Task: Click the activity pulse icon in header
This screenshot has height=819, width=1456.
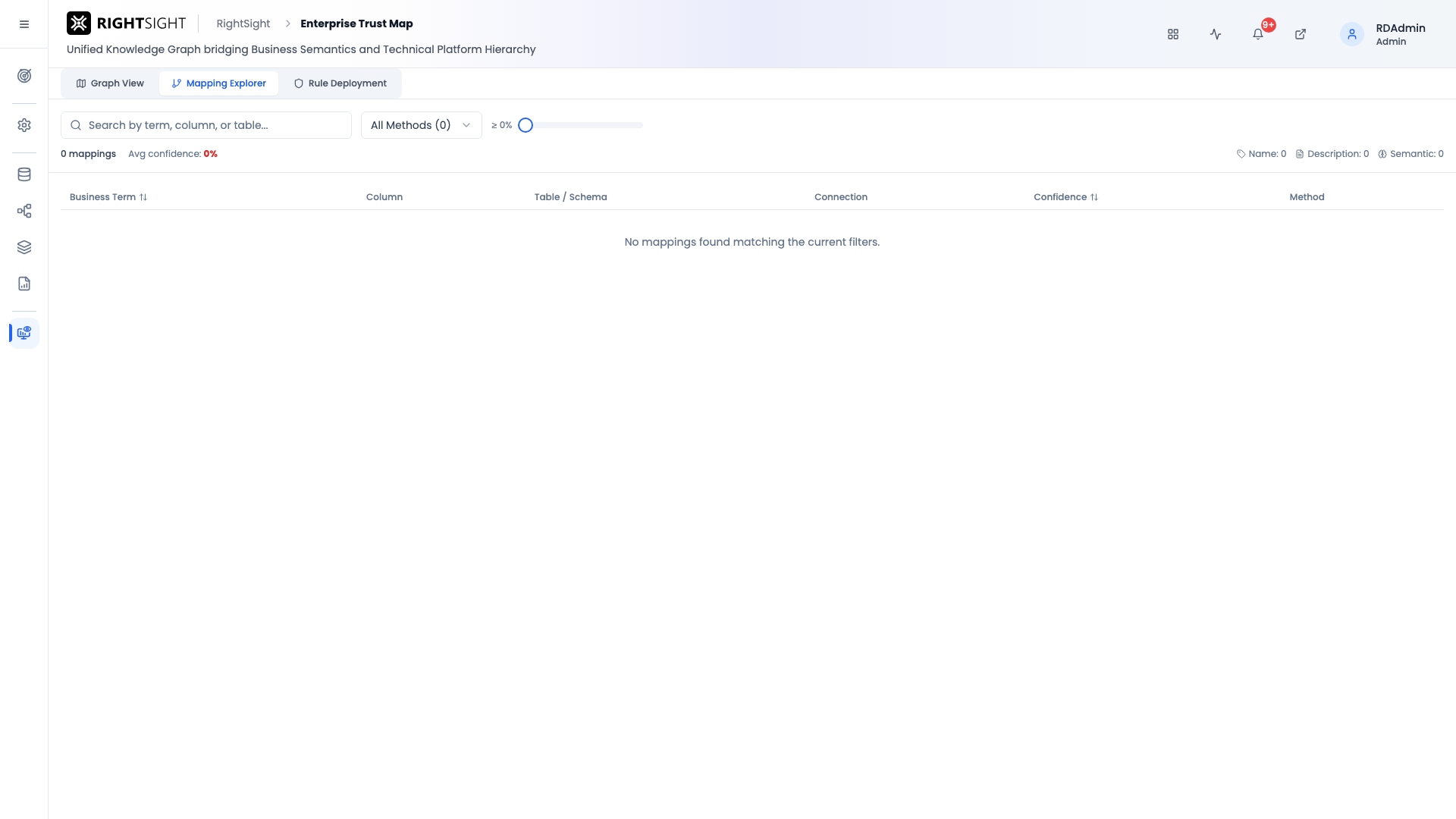Action: [1216, 34]
